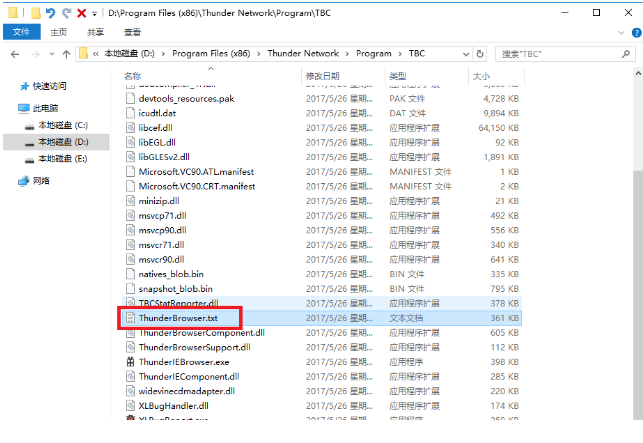Select 本地磁盘 (C:) in navigation pane

click(62, 126)
